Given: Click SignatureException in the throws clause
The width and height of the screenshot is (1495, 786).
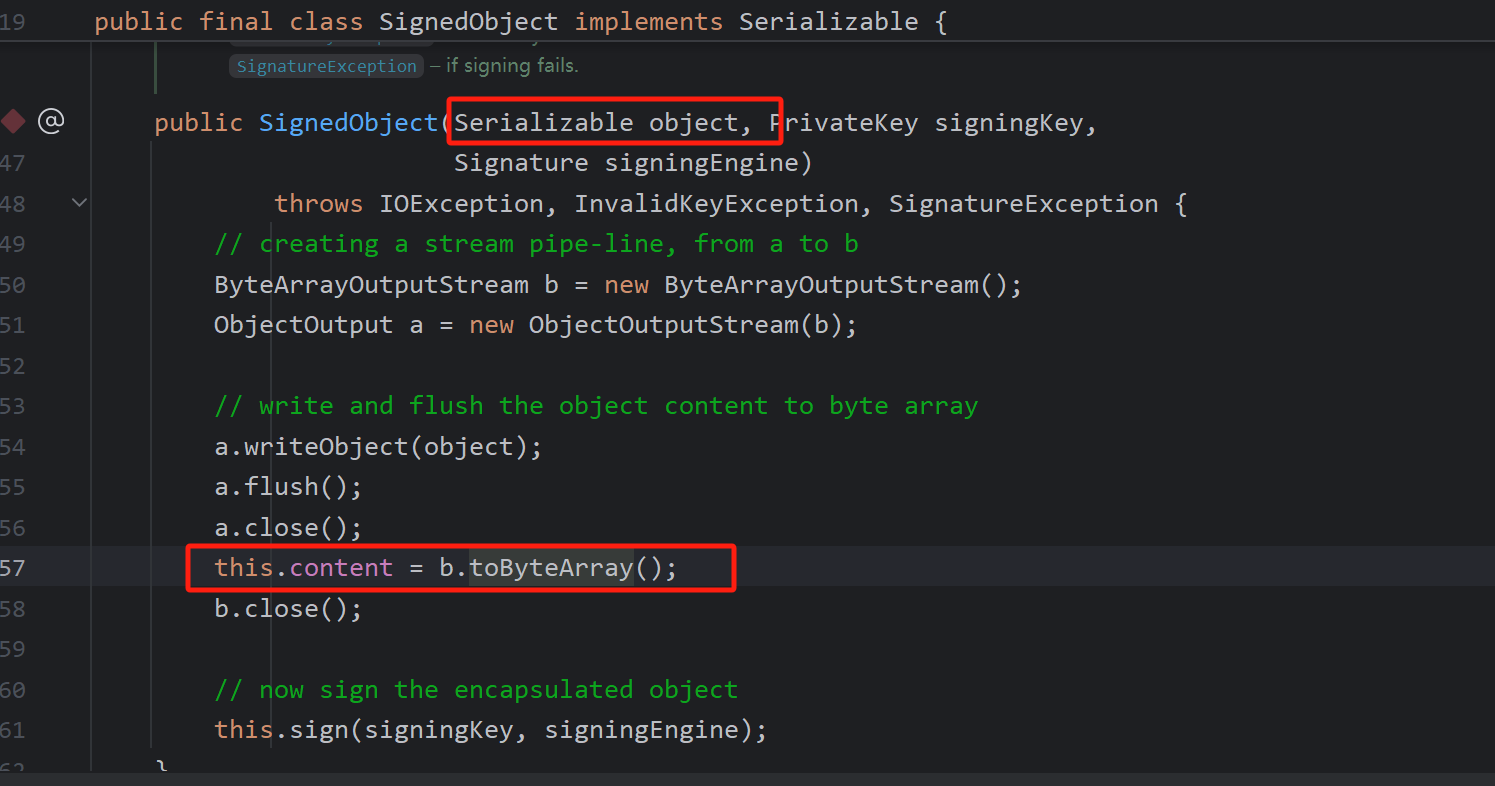Looking at the screenshot, I should click(1023, 204).
